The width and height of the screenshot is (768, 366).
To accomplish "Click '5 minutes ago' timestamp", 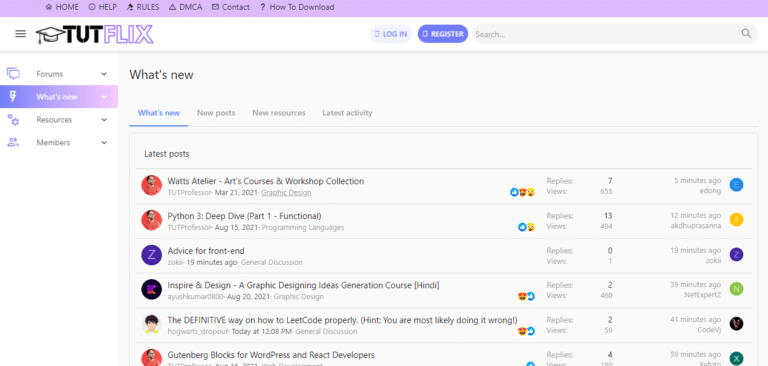I will click(x=697, y=180).
